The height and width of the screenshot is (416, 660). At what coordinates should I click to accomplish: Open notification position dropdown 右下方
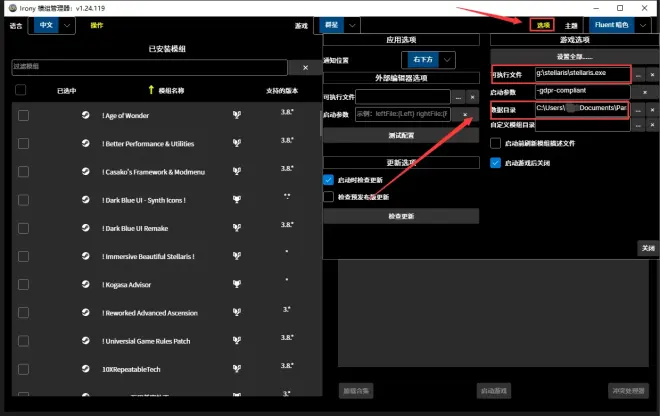coord(427,59)
